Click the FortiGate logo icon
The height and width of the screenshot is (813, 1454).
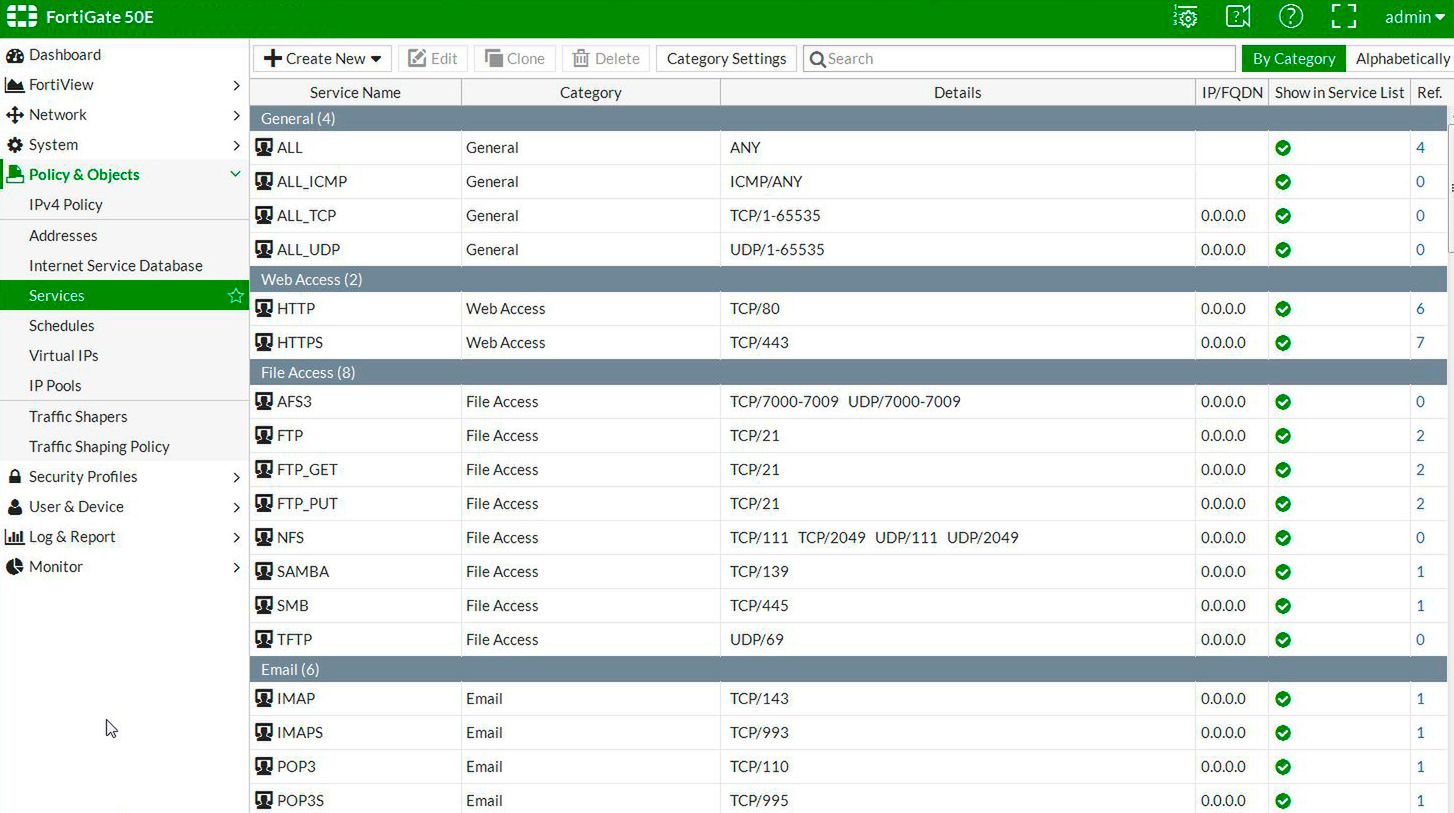[x=22, y=17]
